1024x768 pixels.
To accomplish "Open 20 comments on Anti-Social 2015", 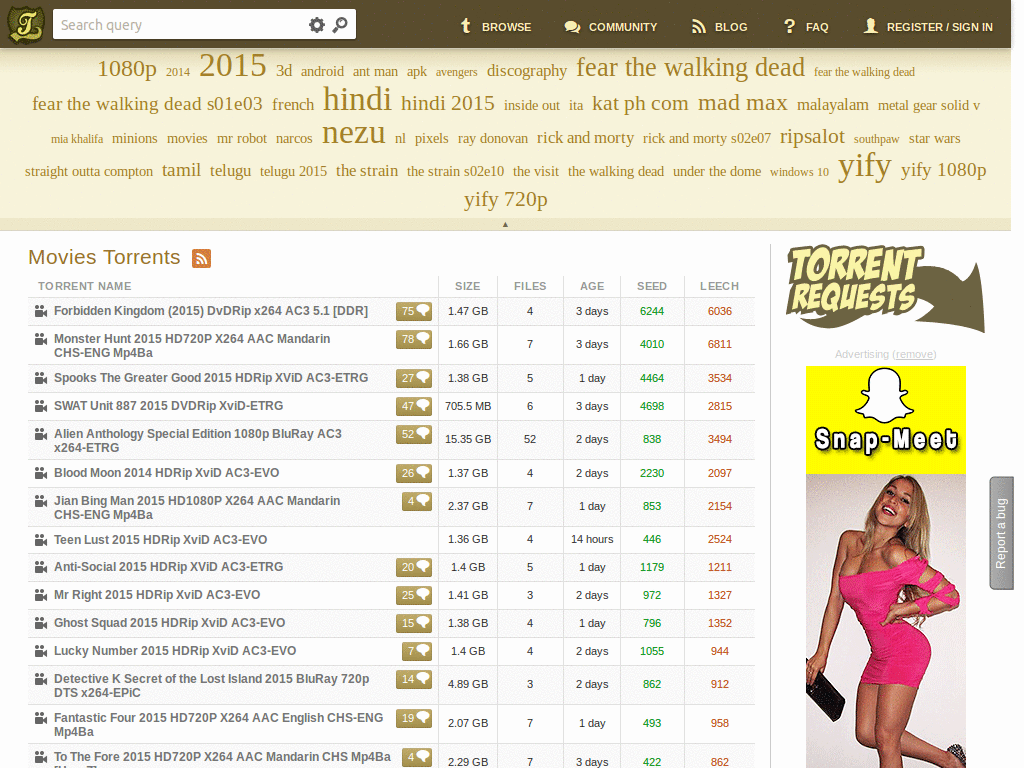I will pyautogui.click(x=414, y=567).
